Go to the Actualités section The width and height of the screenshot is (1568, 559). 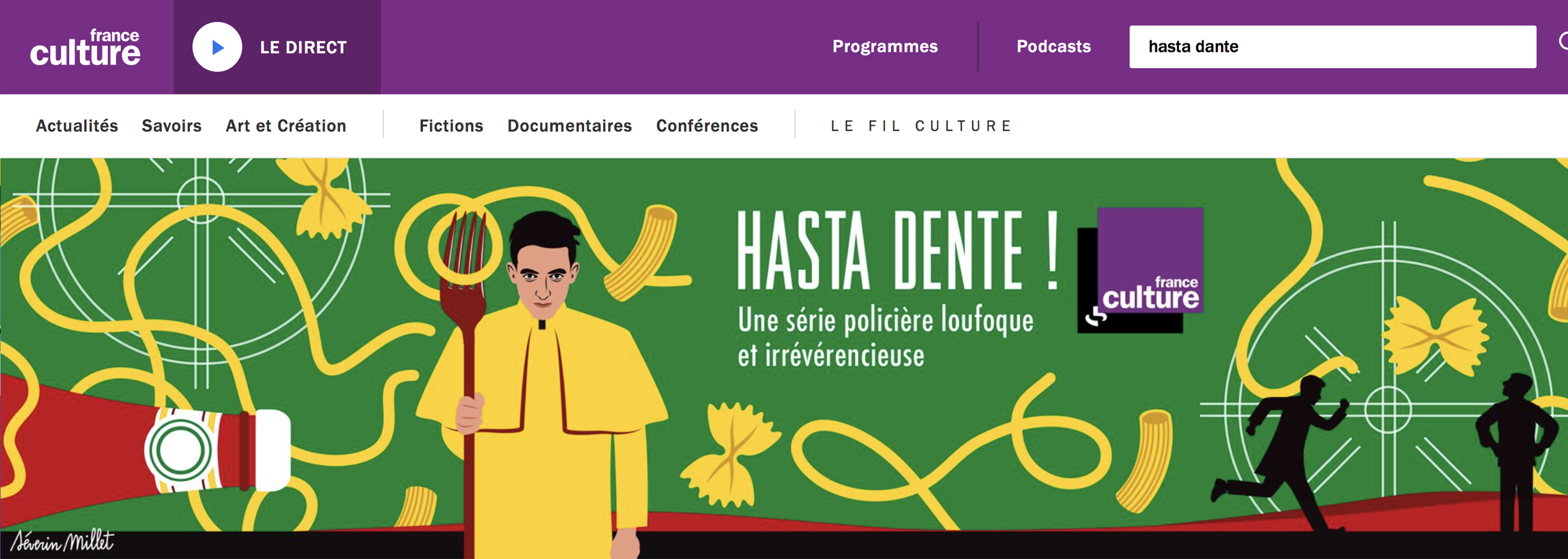pyautogui.click(x=77, y=125)
